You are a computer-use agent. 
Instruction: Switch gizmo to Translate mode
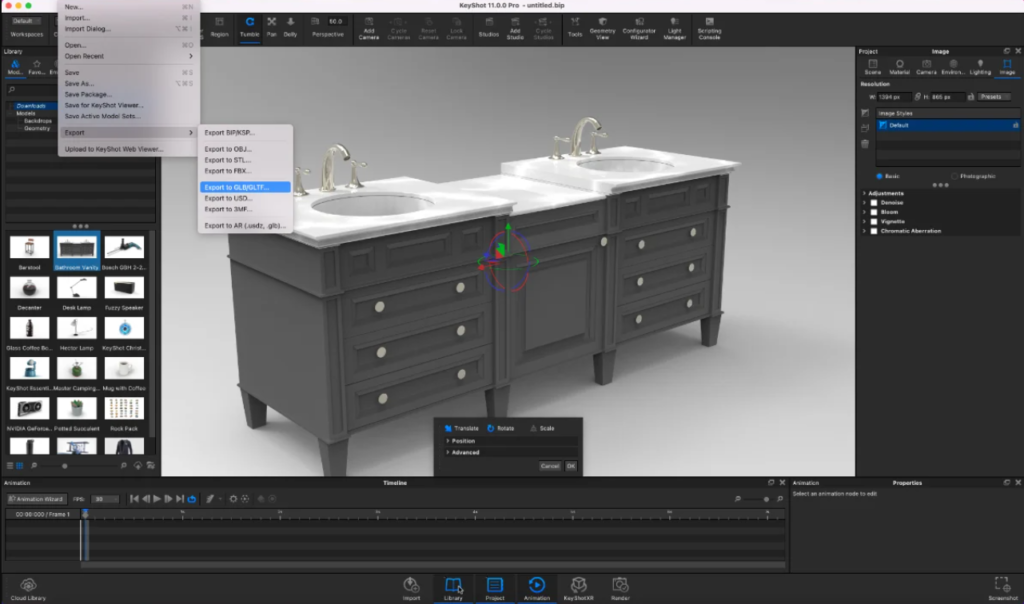tap(461, 428)
